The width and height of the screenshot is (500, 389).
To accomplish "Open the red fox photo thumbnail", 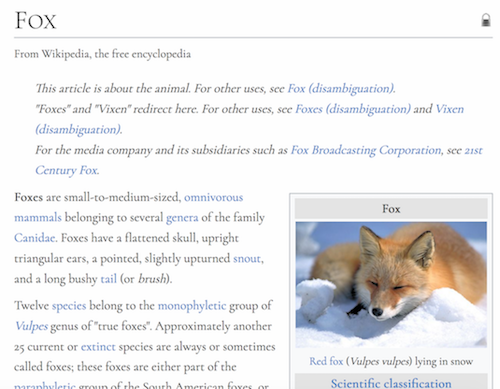I will click(x=391, y=284).
